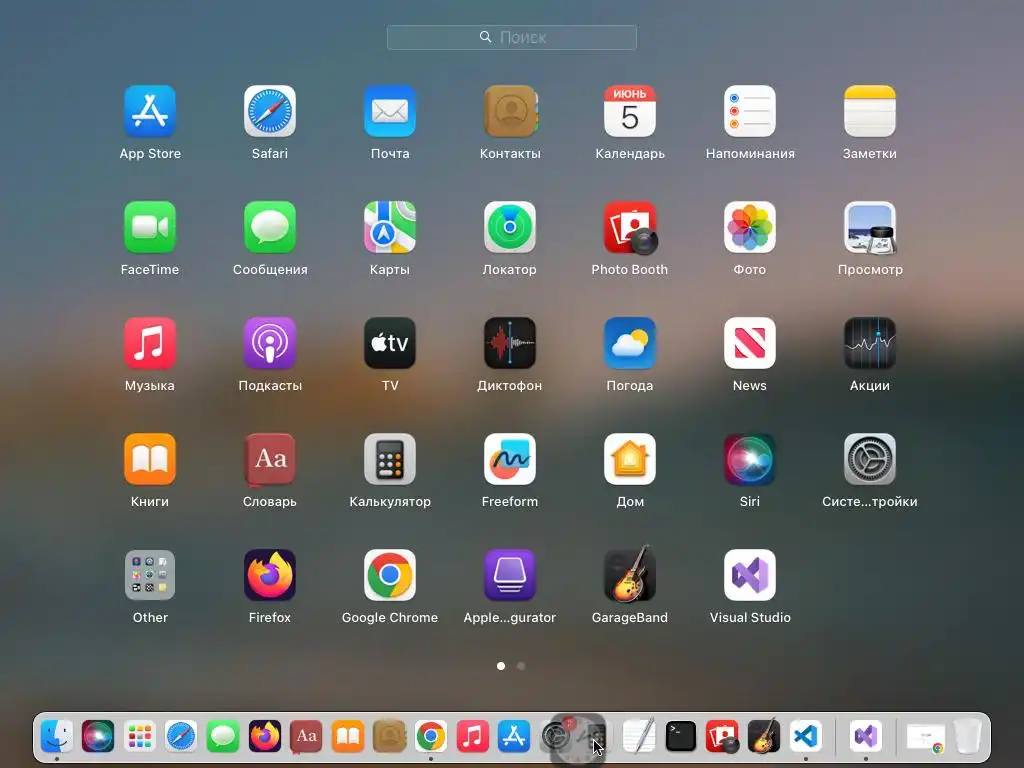Launch Apple Configurator app
Image resolution: width=1024 pixels, height=768 pixels.
[x=510, y=575]
